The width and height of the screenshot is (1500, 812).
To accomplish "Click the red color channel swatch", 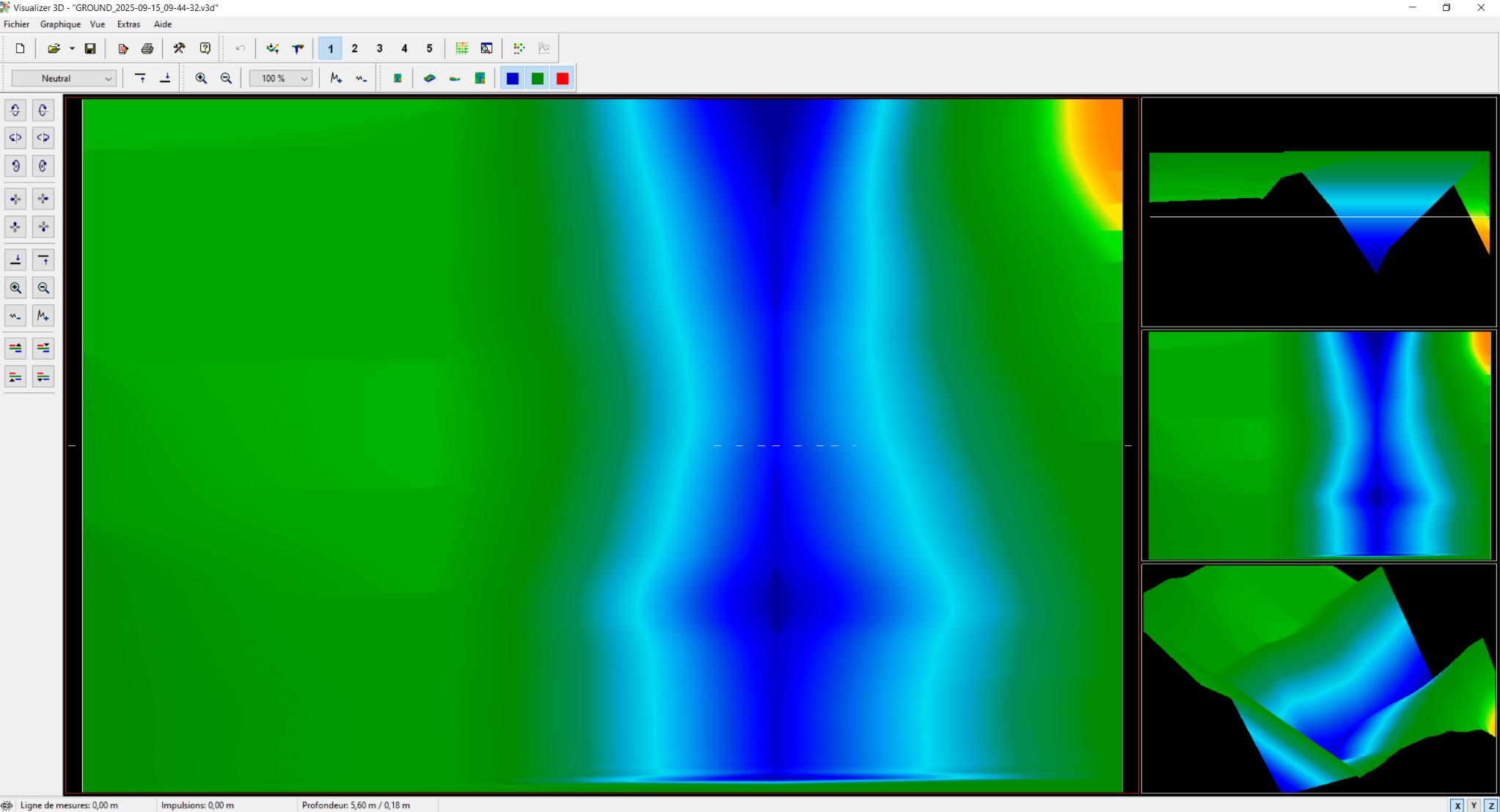I will (x=563, y=78).
